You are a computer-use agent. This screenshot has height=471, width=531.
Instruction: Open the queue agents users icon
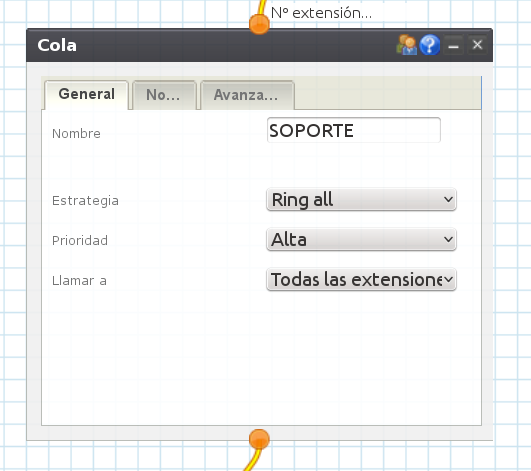coord(407,45)
